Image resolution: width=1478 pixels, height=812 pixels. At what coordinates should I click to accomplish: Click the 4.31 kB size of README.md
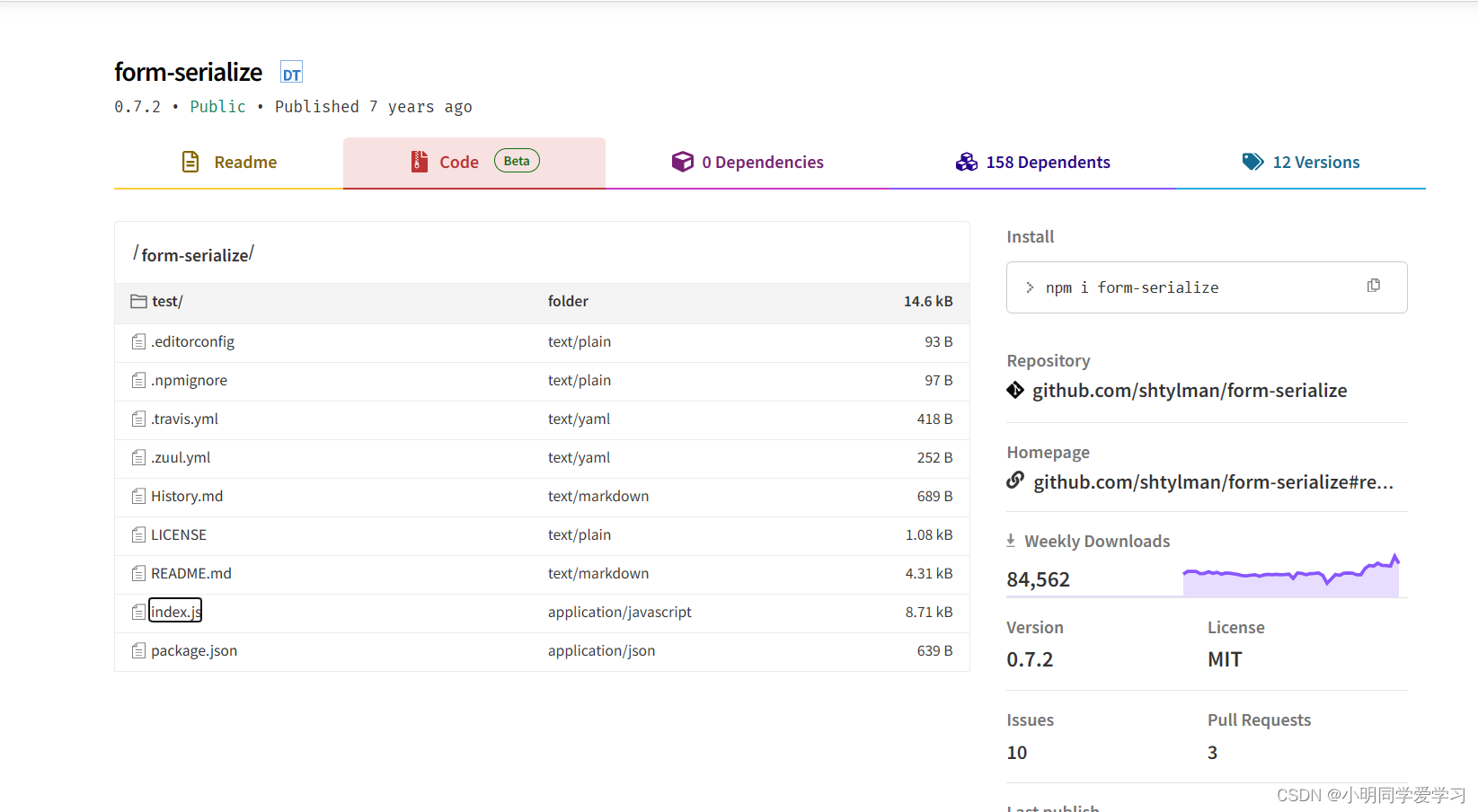tap(929, 574)
